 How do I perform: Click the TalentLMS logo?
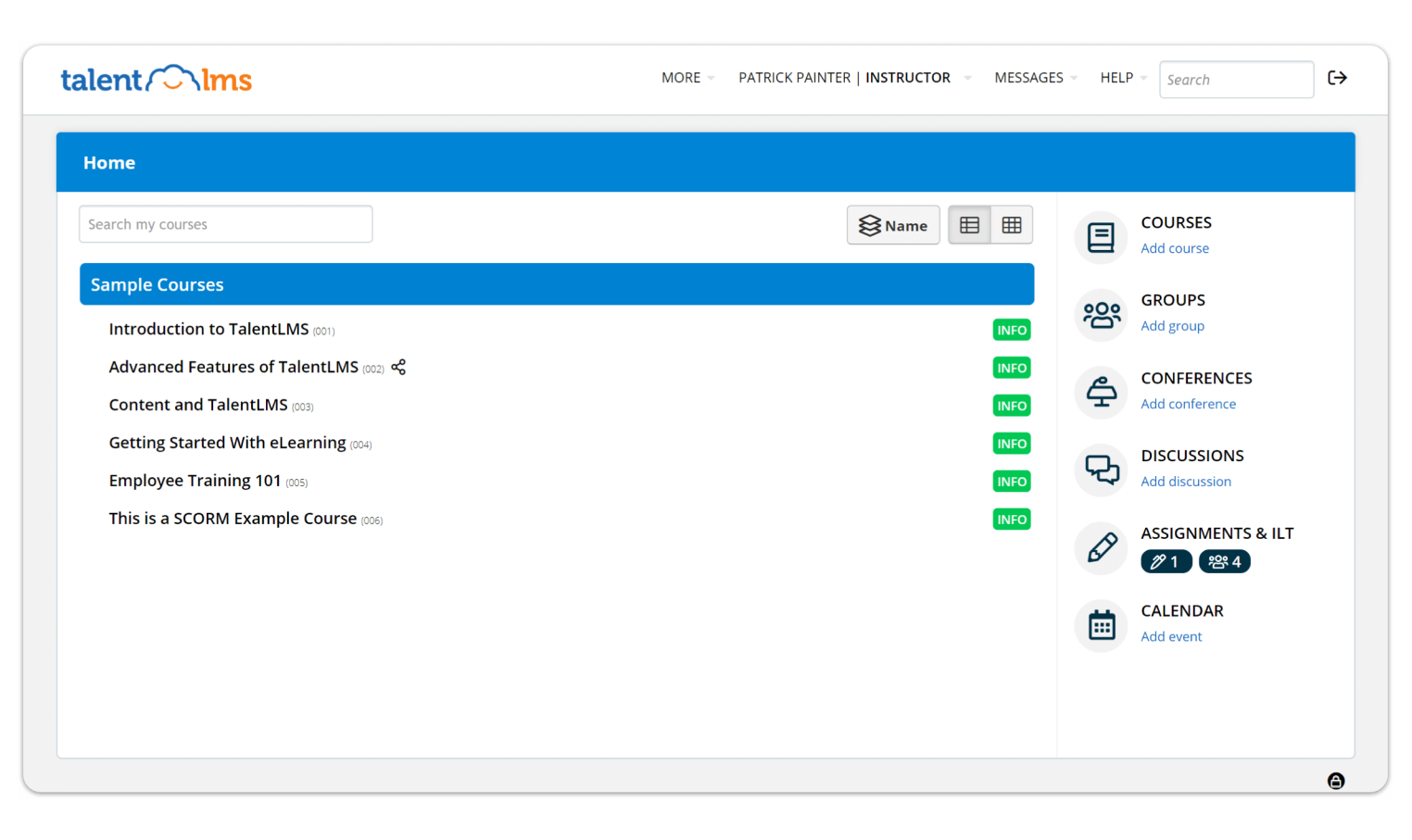(157, 79)
